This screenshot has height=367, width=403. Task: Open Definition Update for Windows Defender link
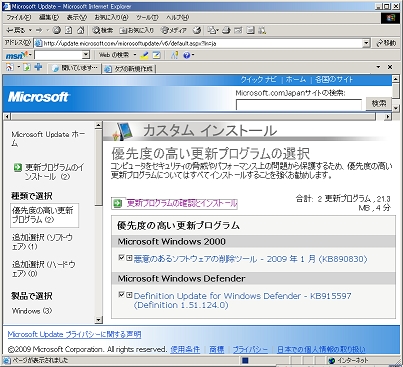[242, 300]
